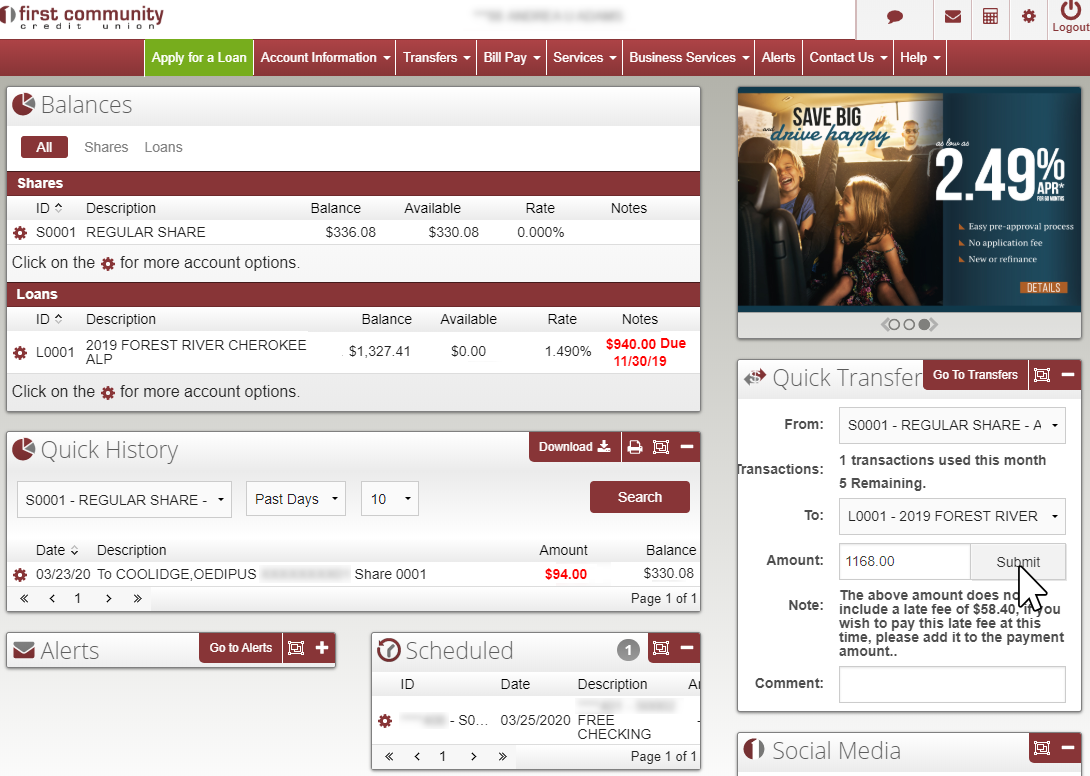This screenshot has height=776, width=1090.
Task: Open the 10 days count dropdown
Action: (x=390, y=499)
